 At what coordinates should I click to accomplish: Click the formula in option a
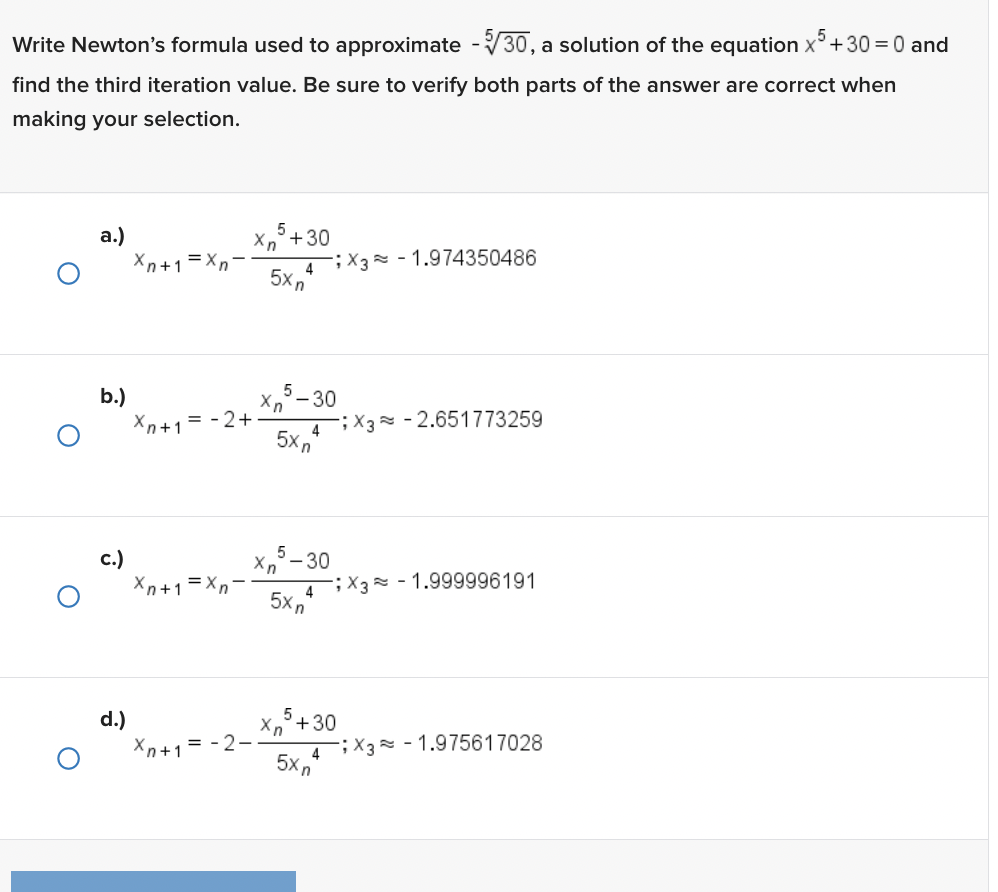pos(230,258)
